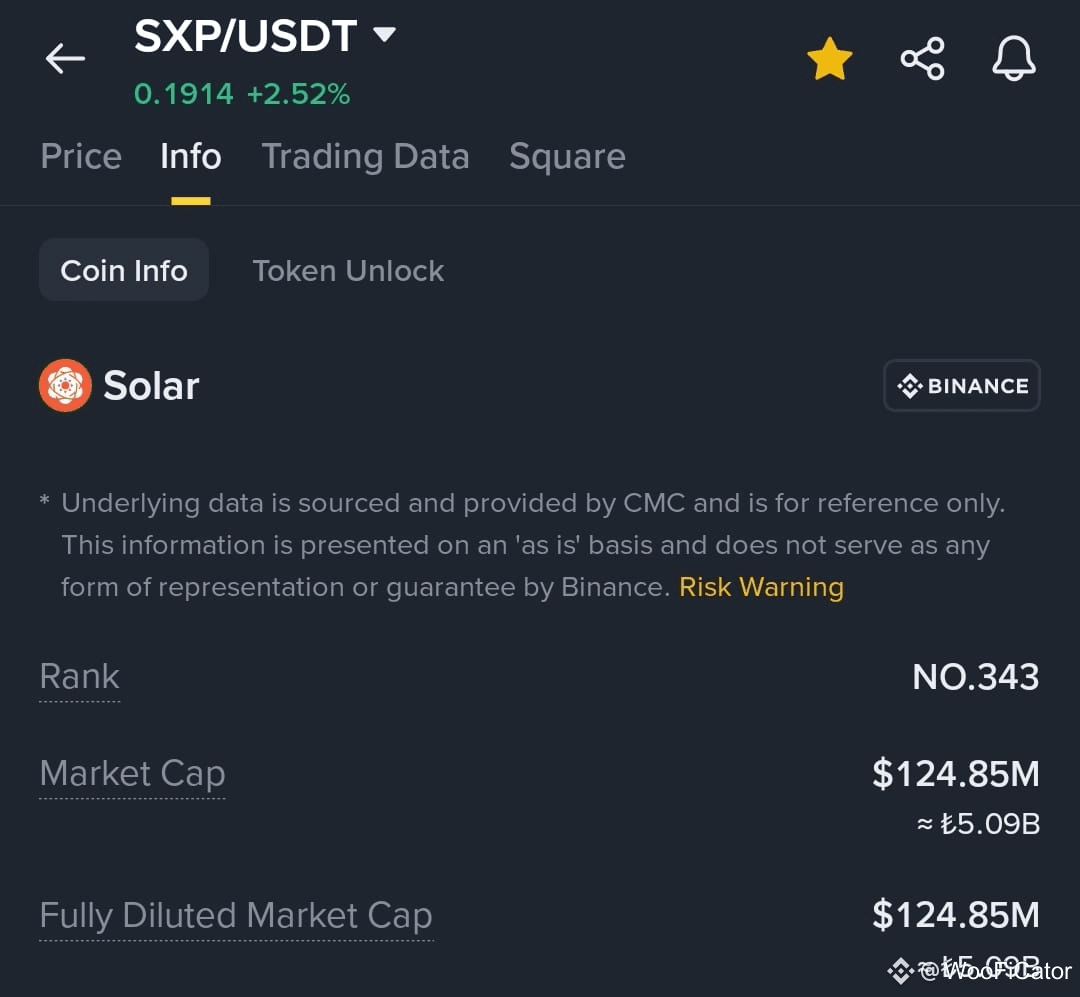Select the Info tab
This screenshot has width=1080, height=997.
191,156
